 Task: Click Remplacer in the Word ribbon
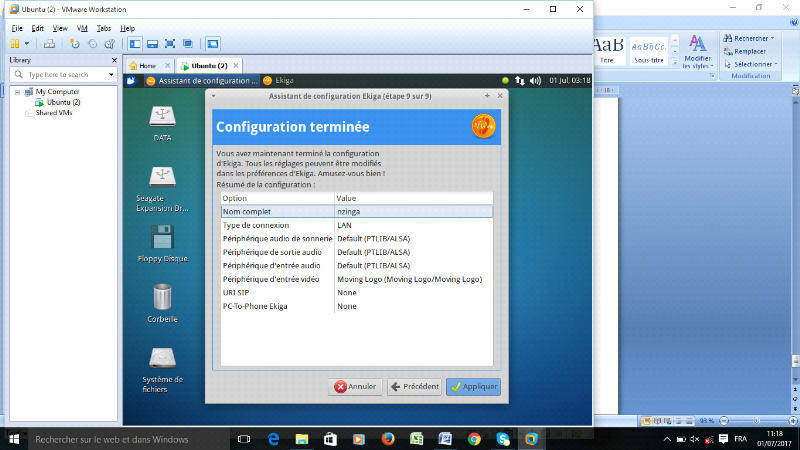tap(745, 52)
